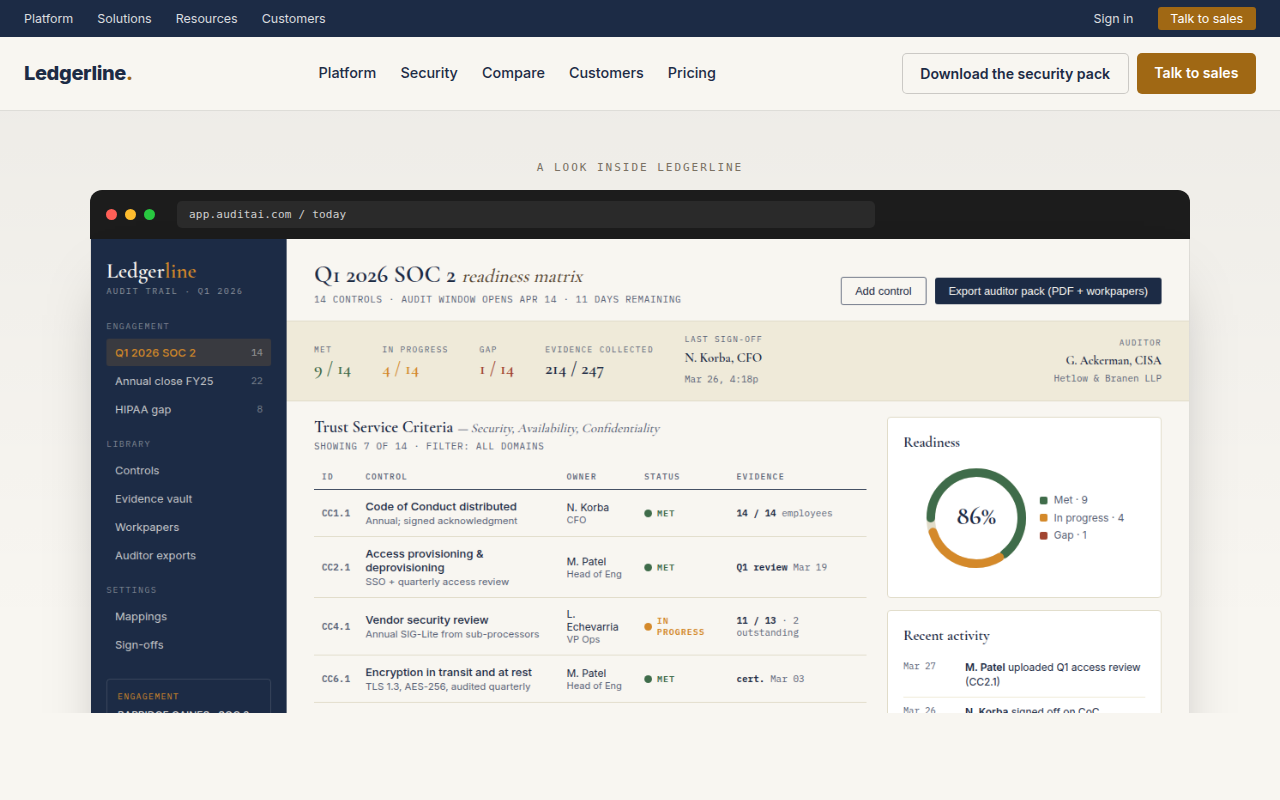Click the Ledgerline logo in the header

point(78,73)
